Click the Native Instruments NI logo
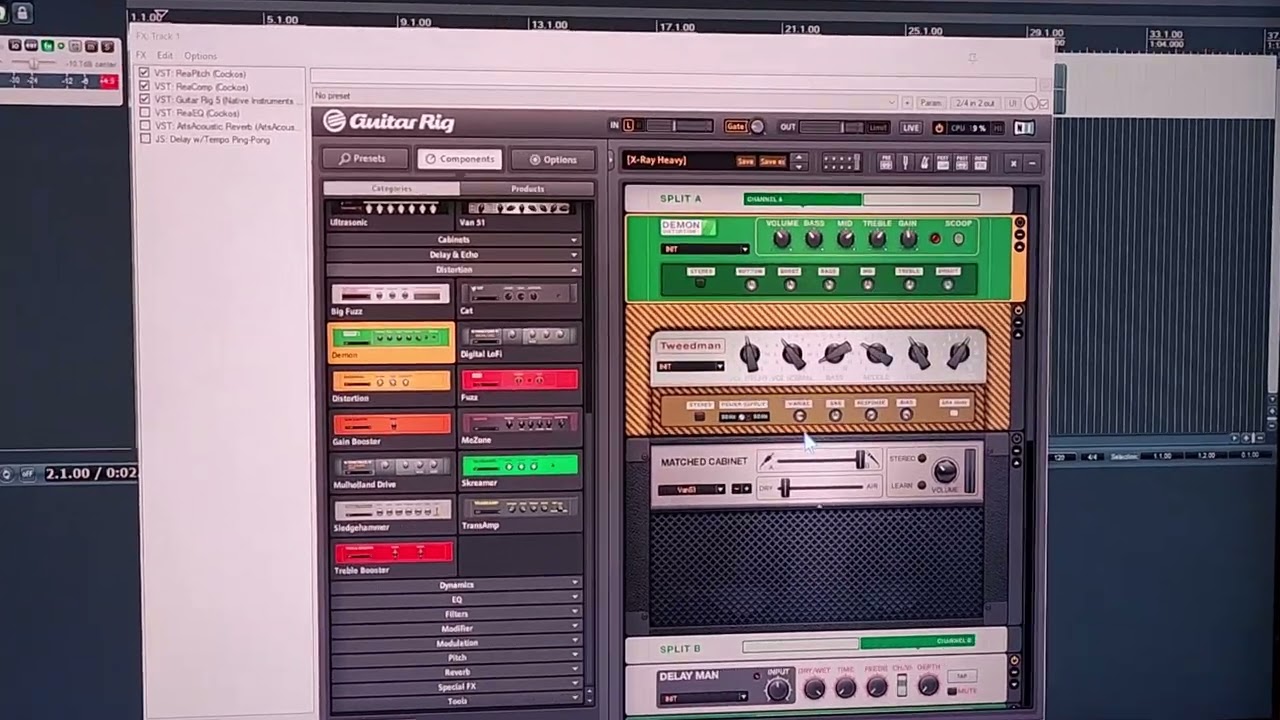The width and height of the screenshot is (1280, 720). (x=1023, y=128)
